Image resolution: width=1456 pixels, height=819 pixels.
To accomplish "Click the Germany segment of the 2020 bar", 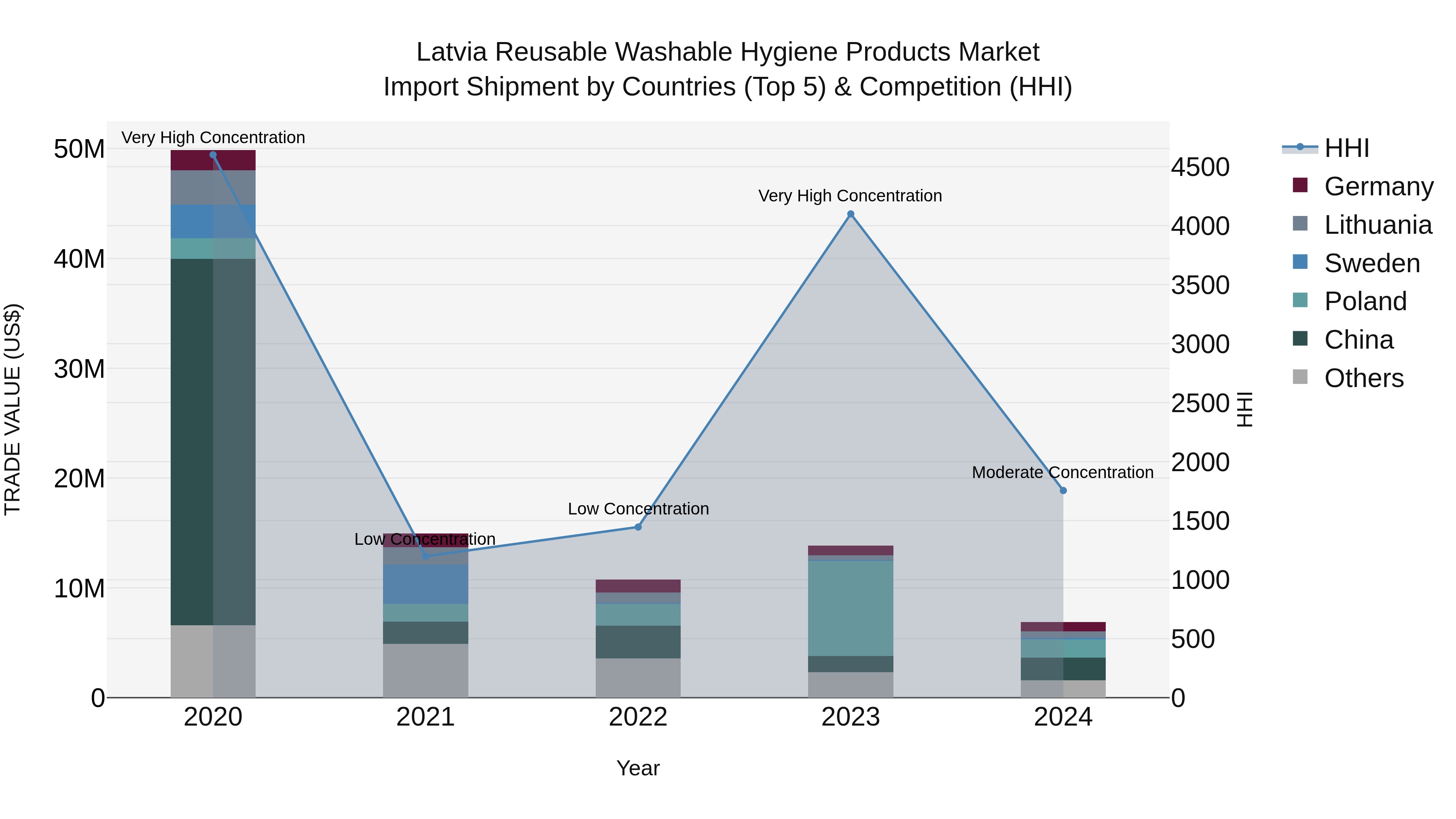I will point(213,161).
